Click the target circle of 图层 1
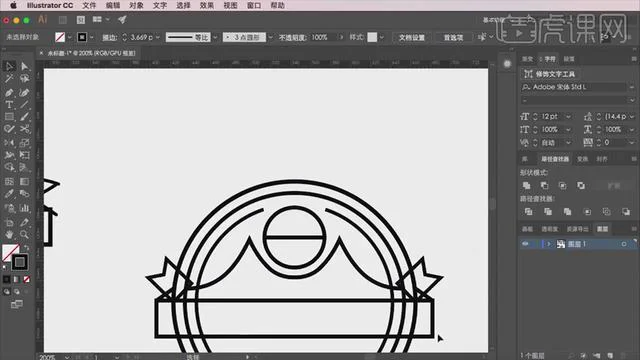640x360 pixels. (x=624, y=244)
